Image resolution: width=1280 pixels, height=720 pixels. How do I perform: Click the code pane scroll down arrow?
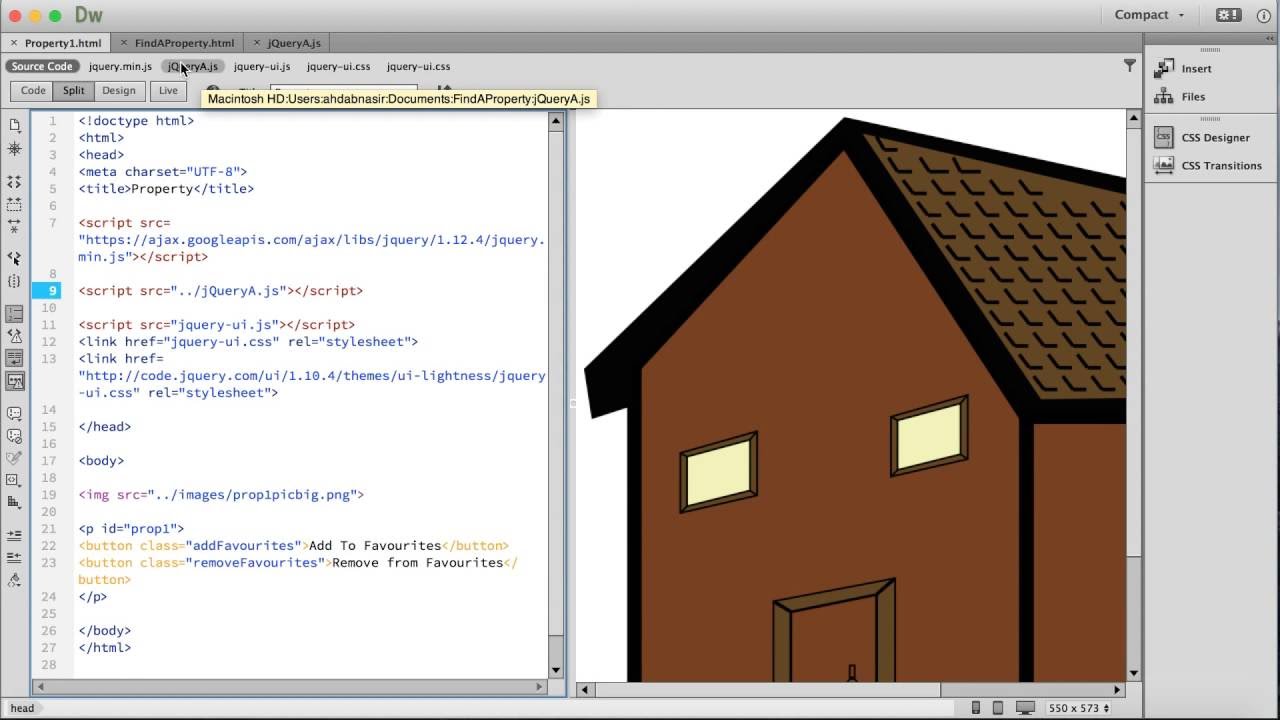click(556, 670)
